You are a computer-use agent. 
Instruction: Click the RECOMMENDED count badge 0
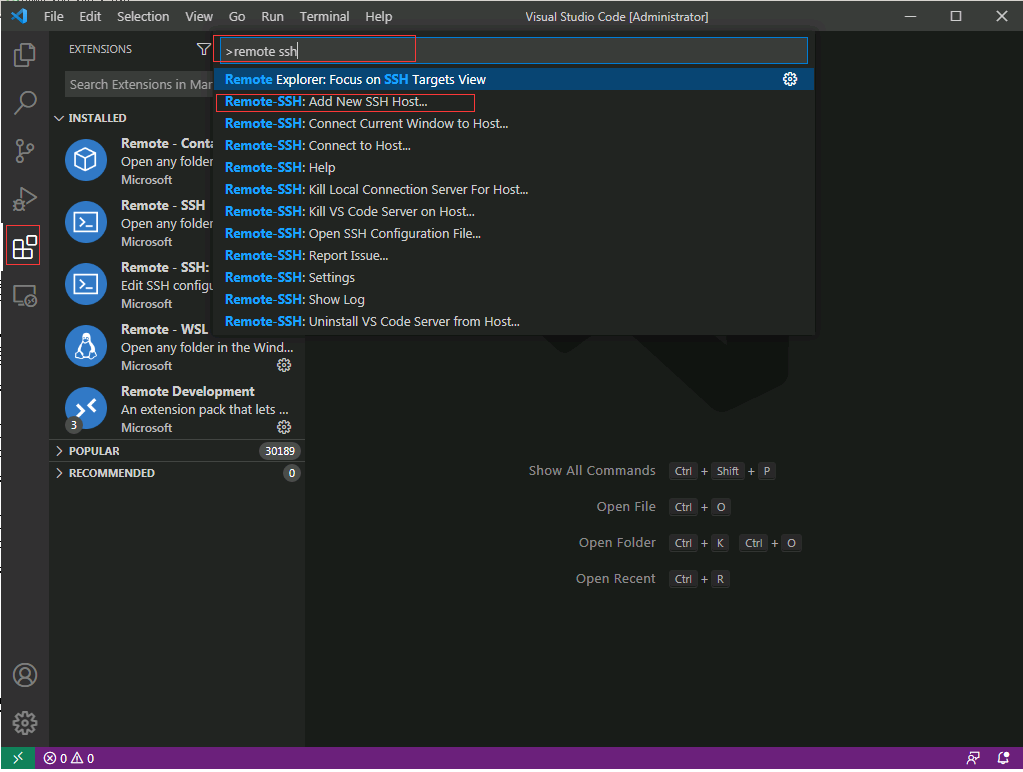point(292,473)
